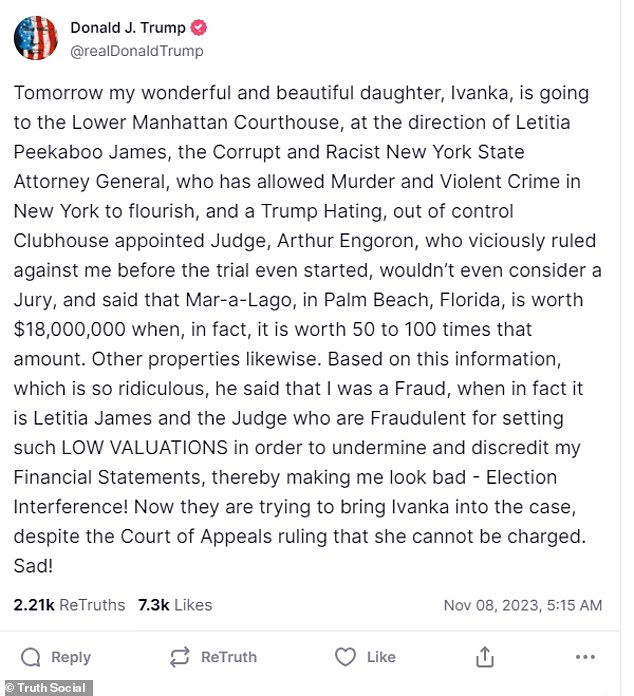The image size is (634, 696).
Task: Tap the heart icon to like
Action: coord(345,657)
